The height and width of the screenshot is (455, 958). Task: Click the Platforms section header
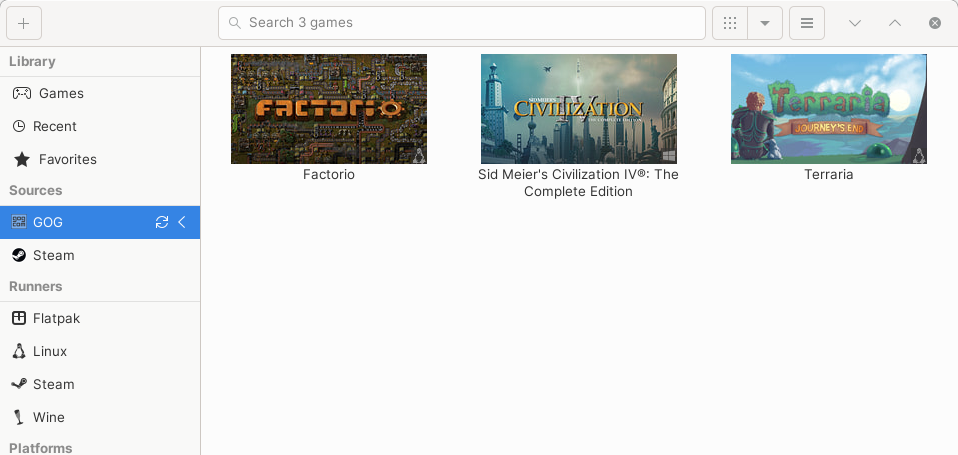tap(40, 448)
